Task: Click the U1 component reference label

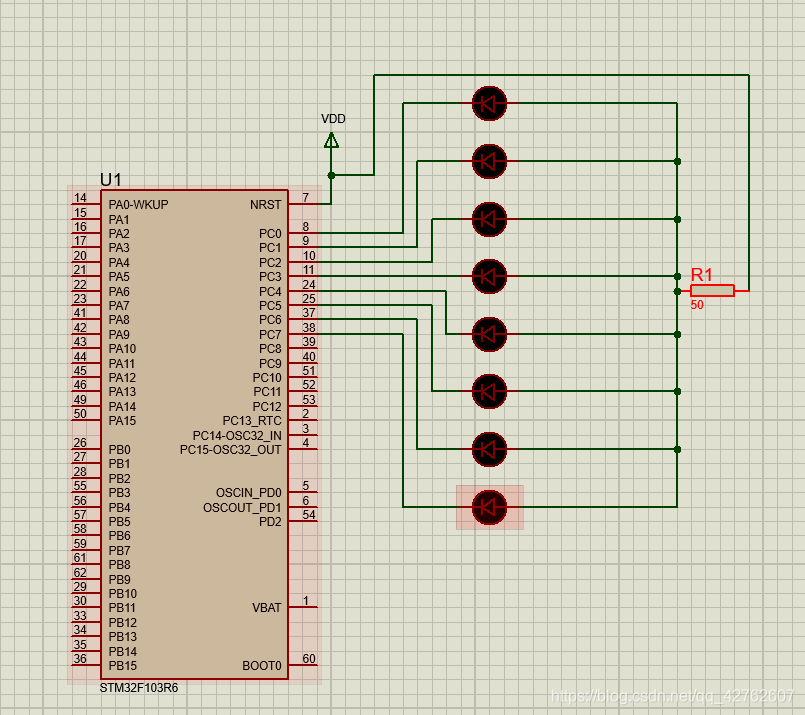Action: click(x=110, y=180)
